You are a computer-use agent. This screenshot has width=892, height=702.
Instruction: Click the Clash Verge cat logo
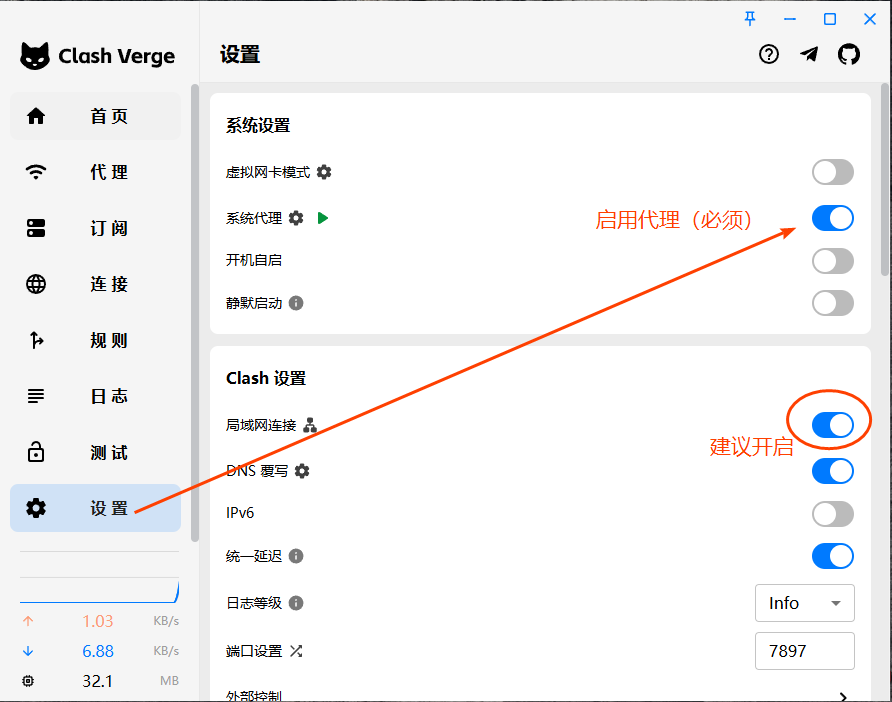coord(35,56)
